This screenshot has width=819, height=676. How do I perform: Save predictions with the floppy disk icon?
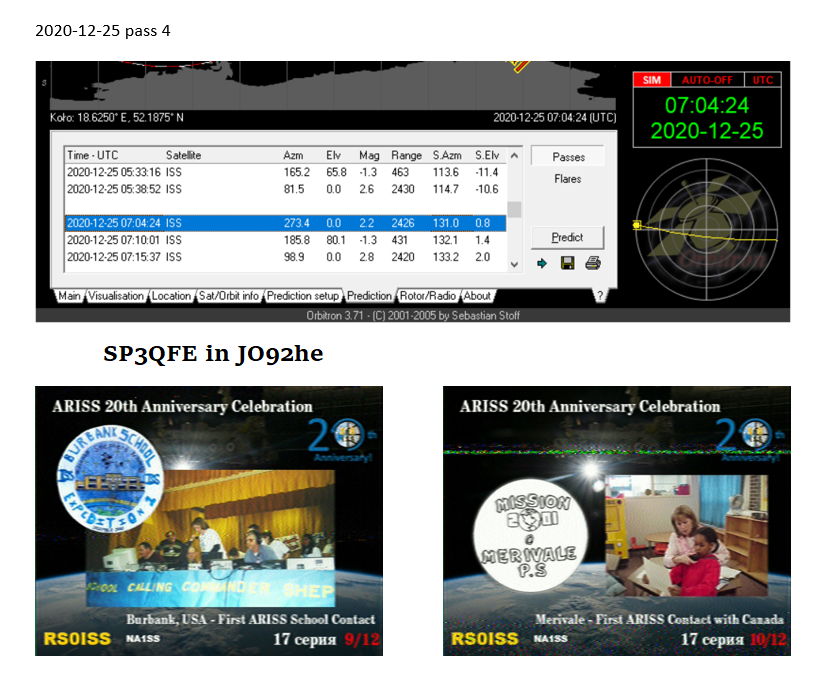[567, 263]
